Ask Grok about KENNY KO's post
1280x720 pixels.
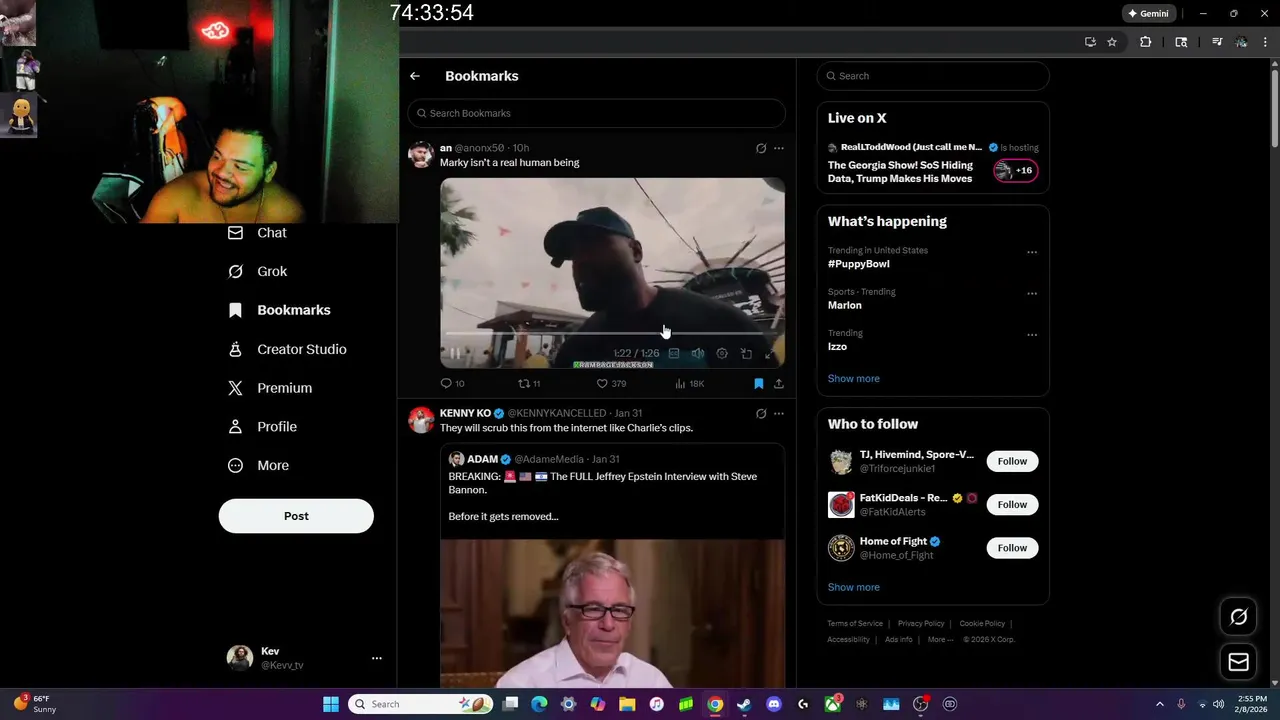pyautogui.click(x=761, y=413)
